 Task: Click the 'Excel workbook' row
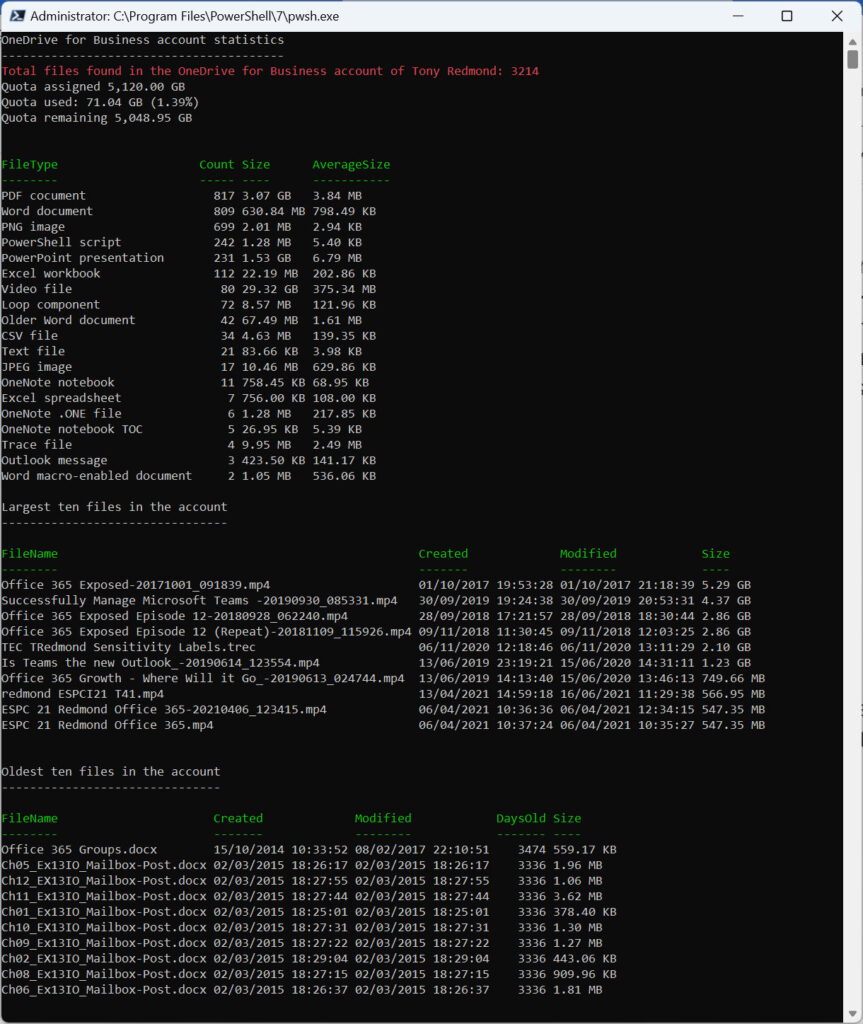click(x=188, y=274)
